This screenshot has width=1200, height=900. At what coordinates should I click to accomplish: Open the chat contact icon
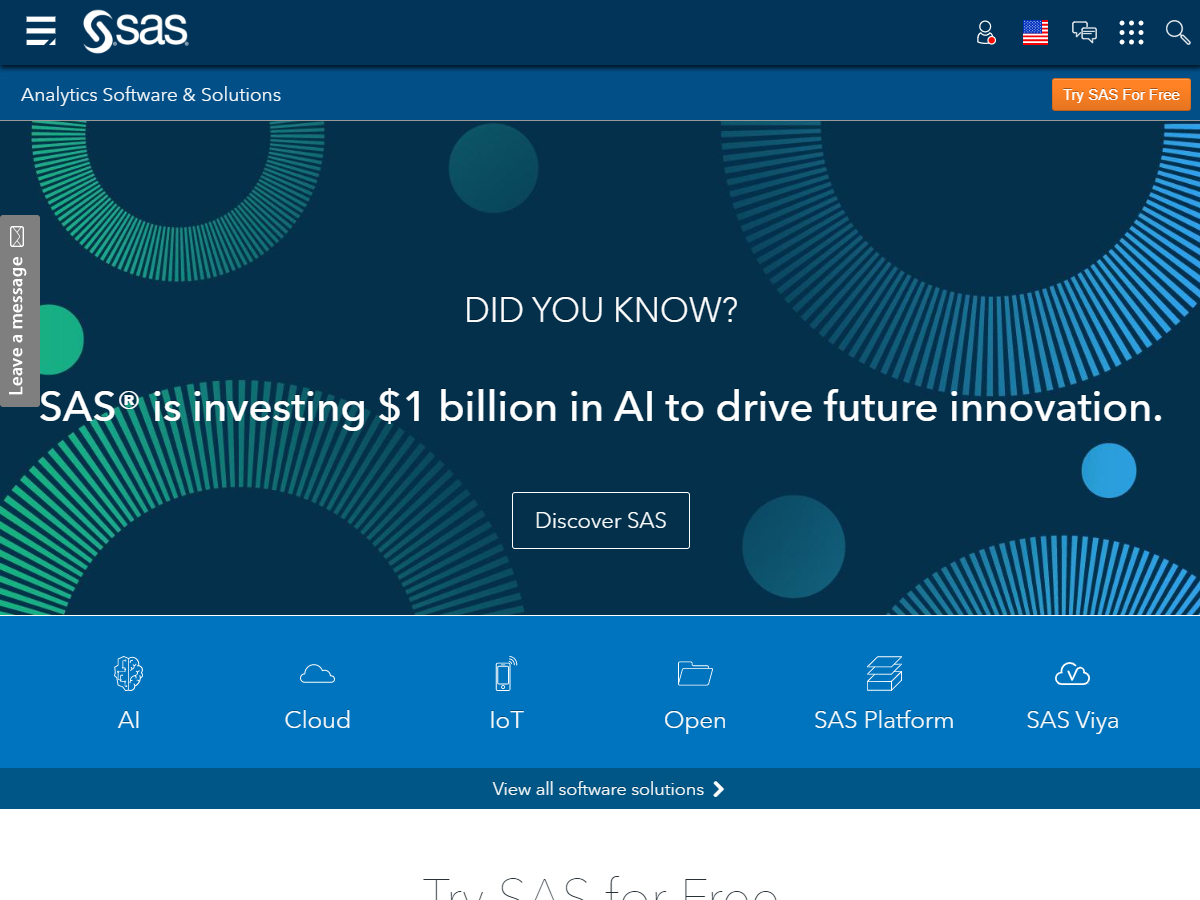tap(1084, 33)
